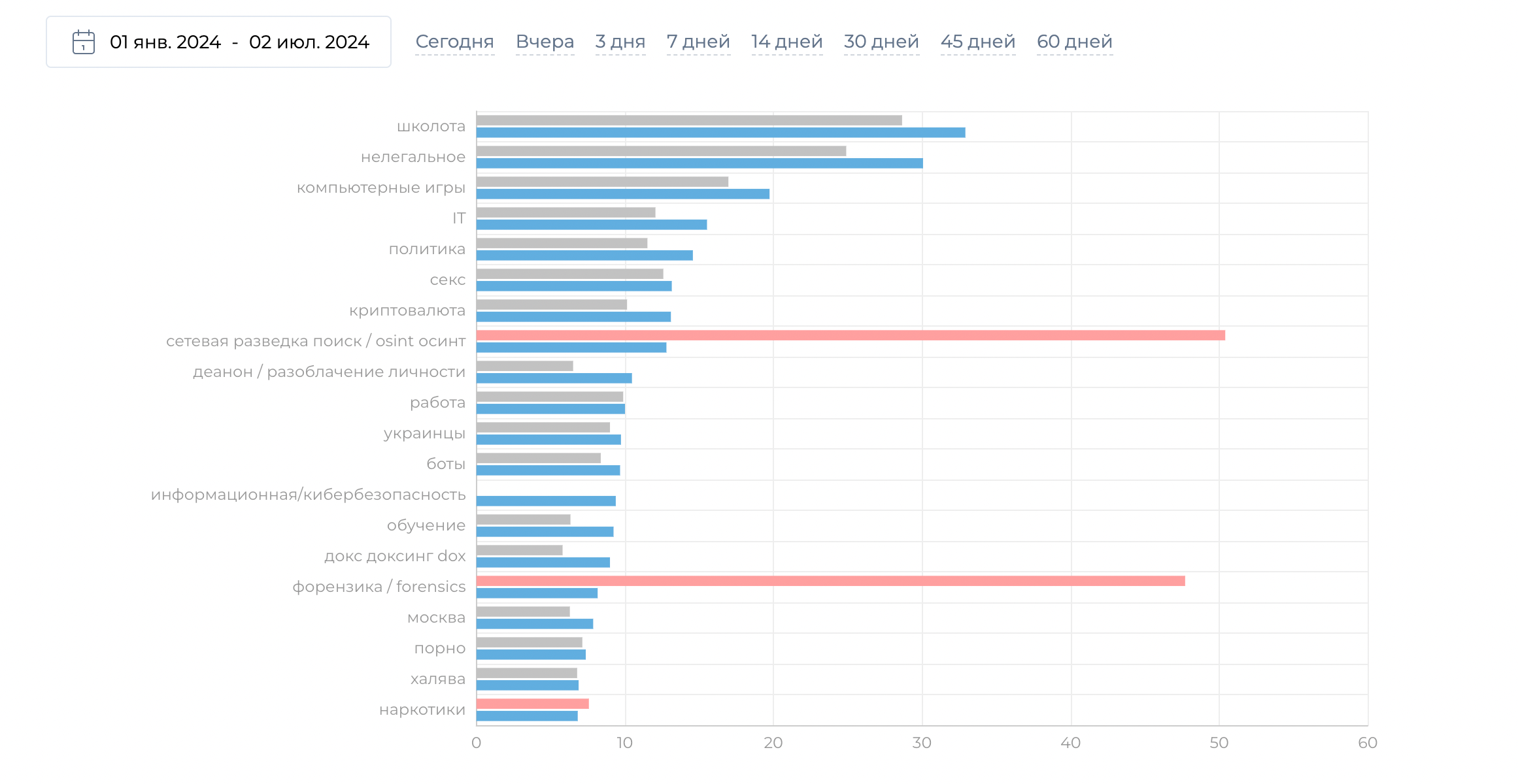Click the gray bar for школота

point(689,120)
